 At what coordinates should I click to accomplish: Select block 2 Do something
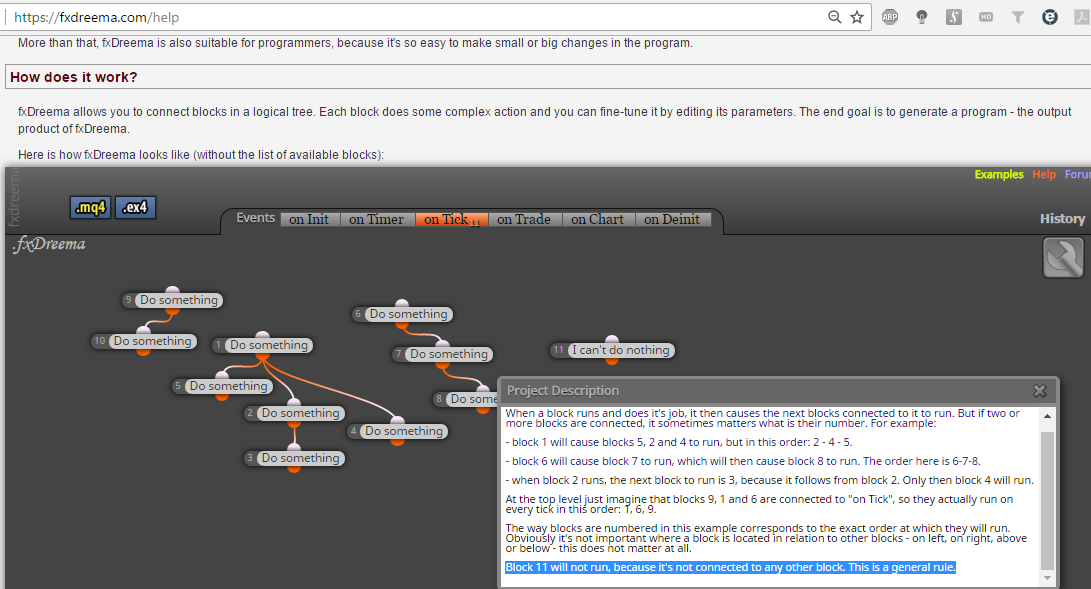click(294, 413)
